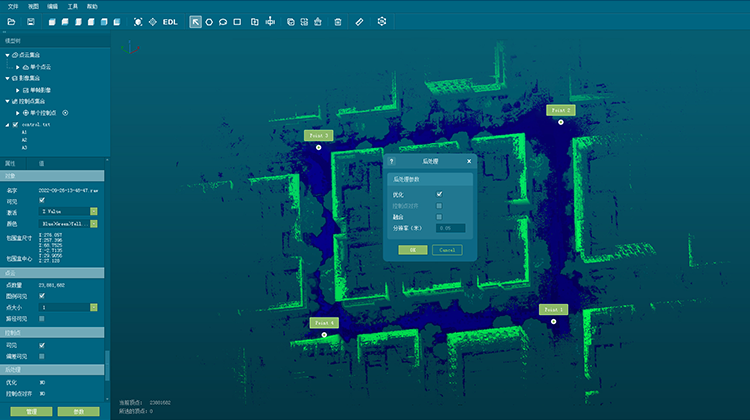Choose the circle selection tool
This screenshot has width=750, height=420.
209,21
